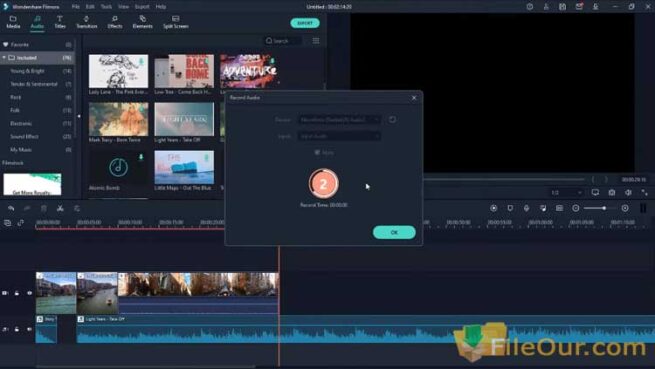655x369 pixels.
Task: Click the render preview icon in timeline toolbar
Action: point(493,208)
